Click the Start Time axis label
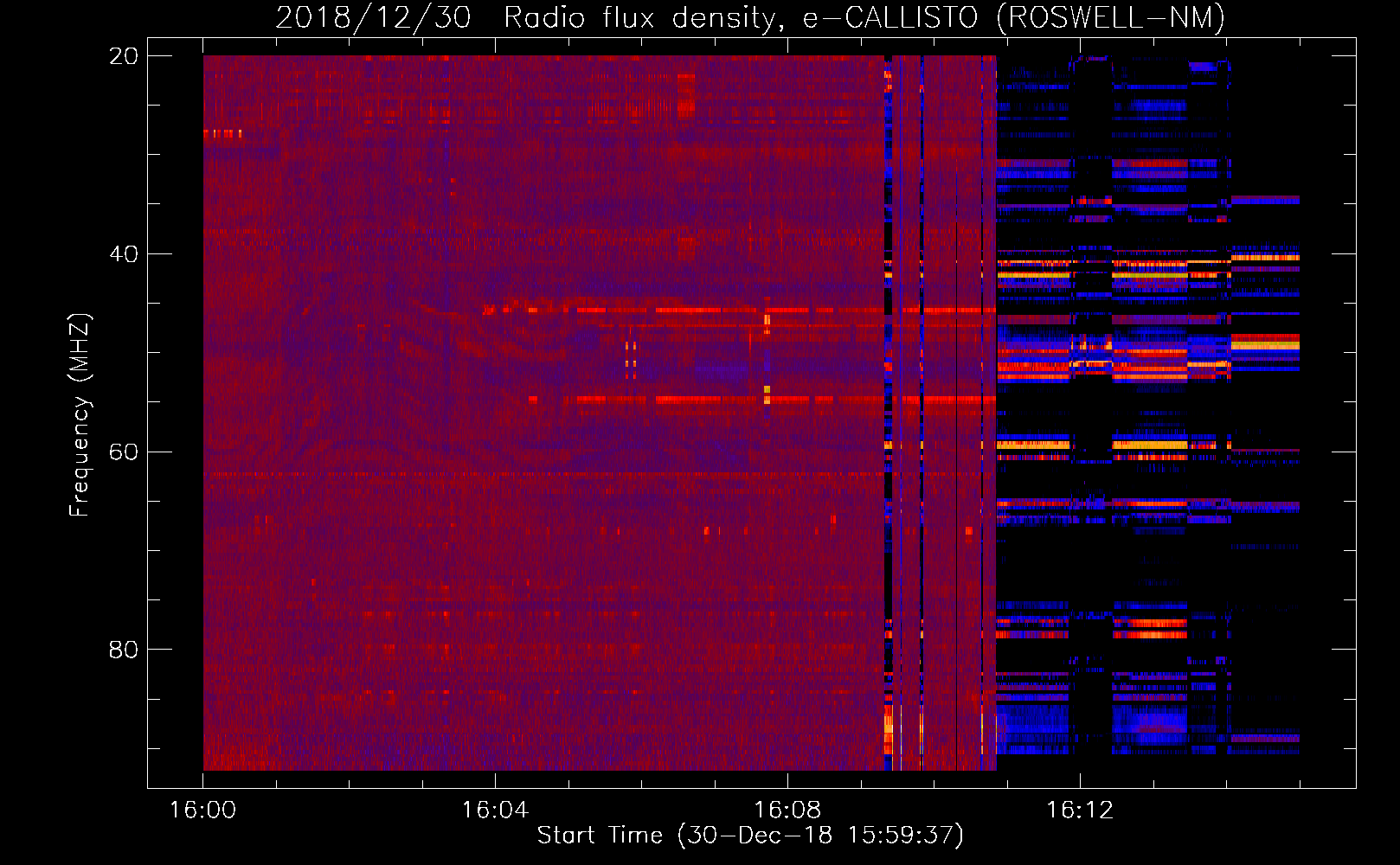The image size is (1400, 865). tap(750, 836)
